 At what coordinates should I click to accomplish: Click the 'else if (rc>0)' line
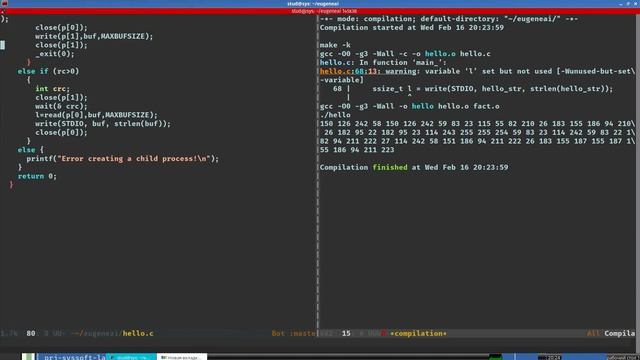48,71
